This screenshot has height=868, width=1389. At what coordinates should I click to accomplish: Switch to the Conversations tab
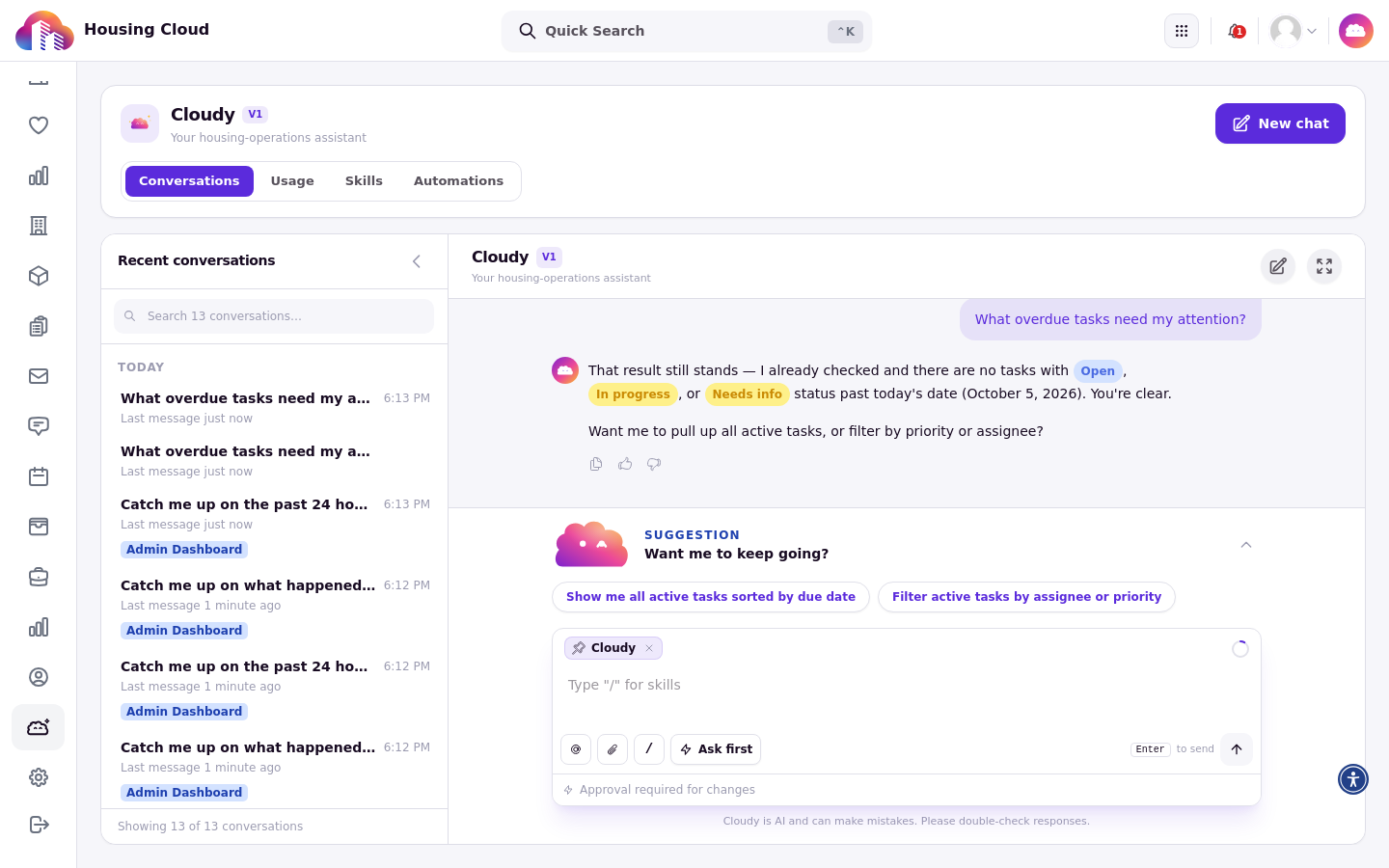tap(189, 181)
